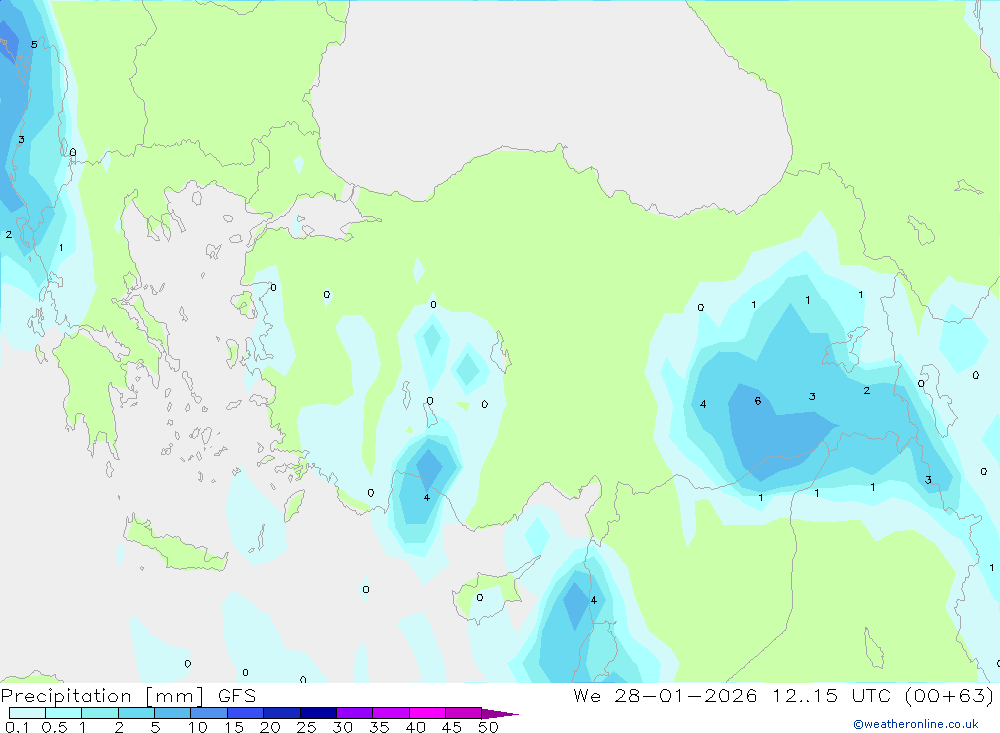
Task: Click the legend label '0.1'
Action: click(17, 727)
